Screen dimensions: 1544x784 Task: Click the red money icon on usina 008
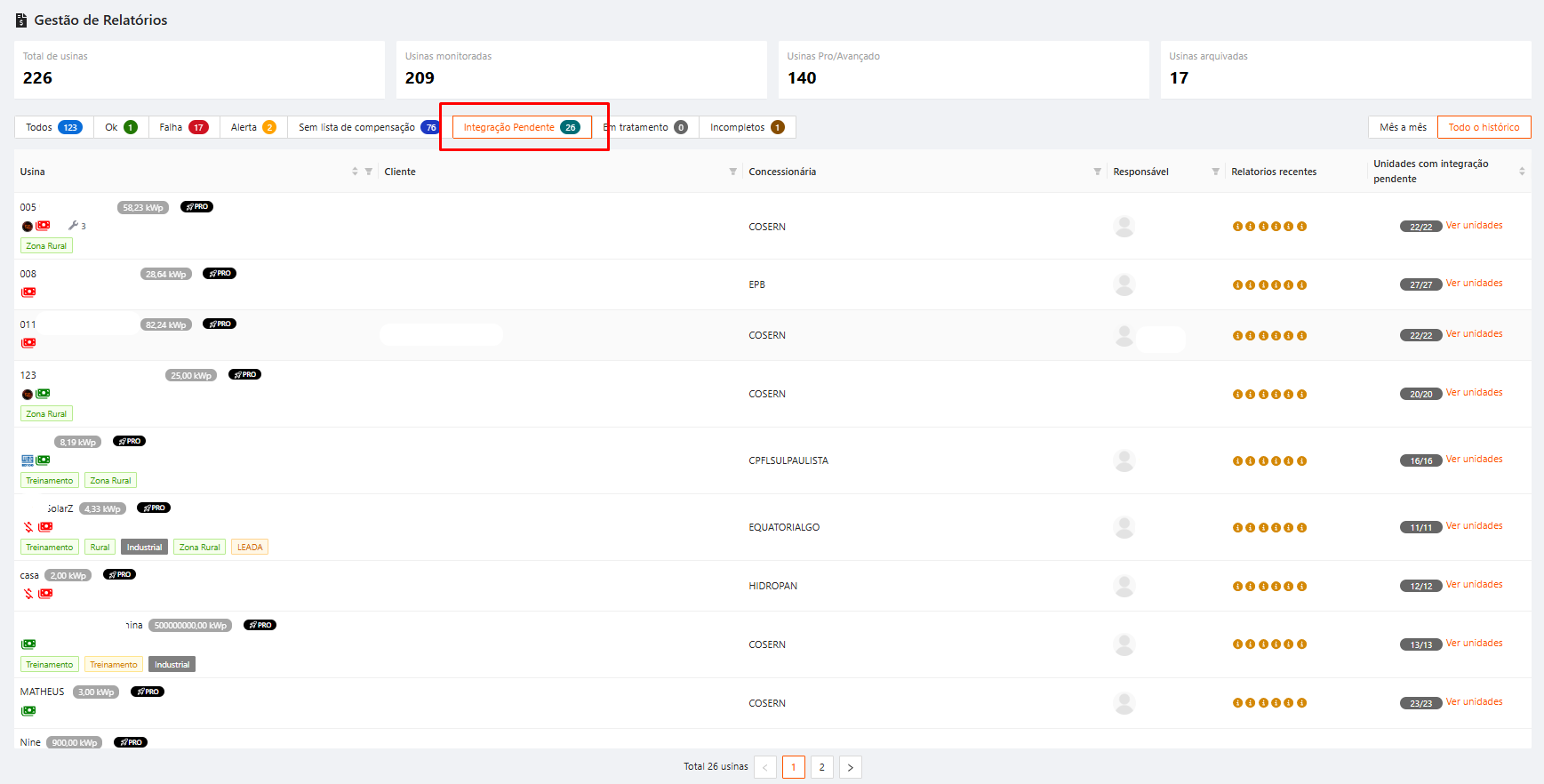click(x=28, y=292)
